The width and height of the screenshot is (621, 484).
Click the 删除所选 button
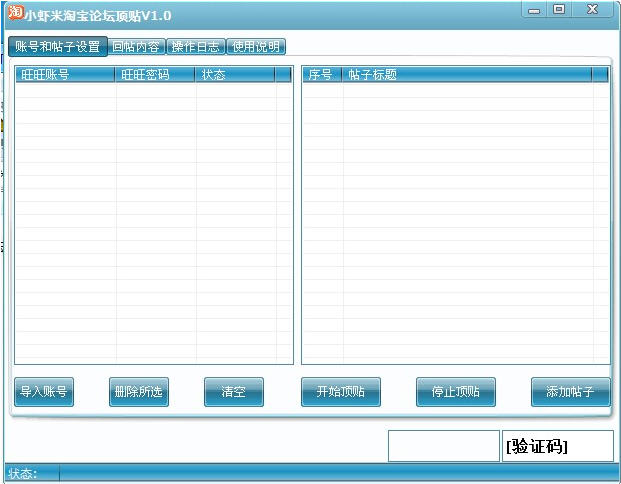pyautogui.click(x=139, y=392)
